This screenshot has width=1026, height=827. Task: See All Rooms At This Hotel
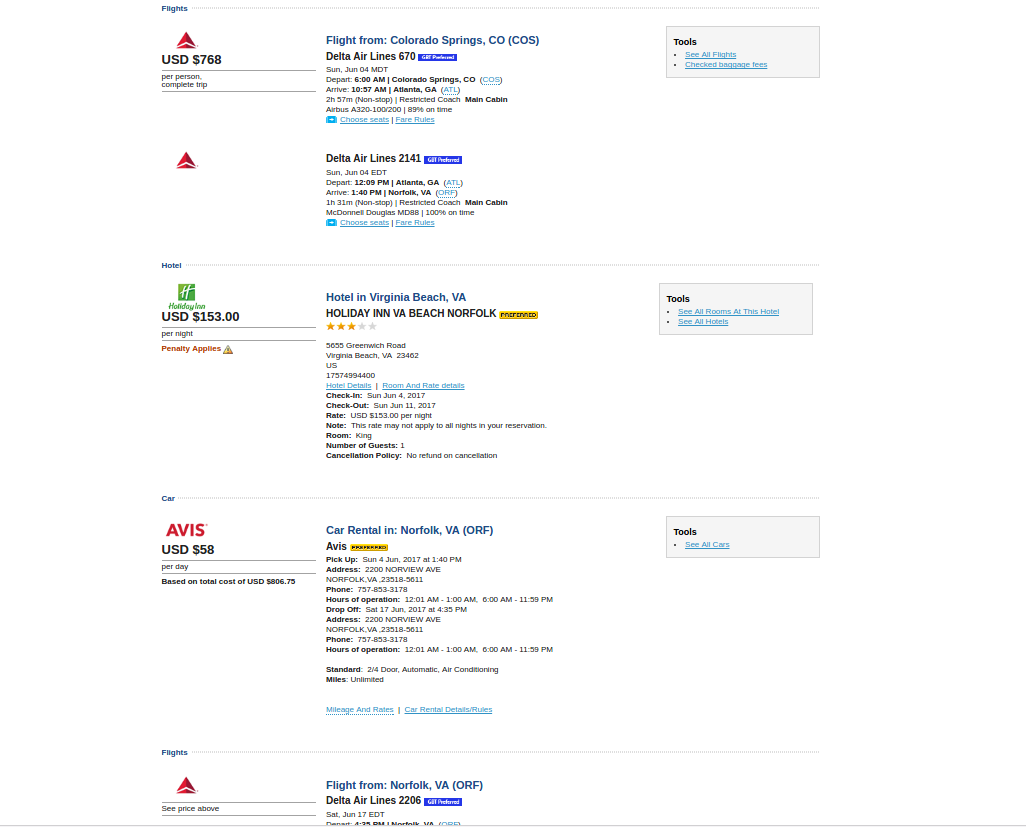click(x=728, y=312)
